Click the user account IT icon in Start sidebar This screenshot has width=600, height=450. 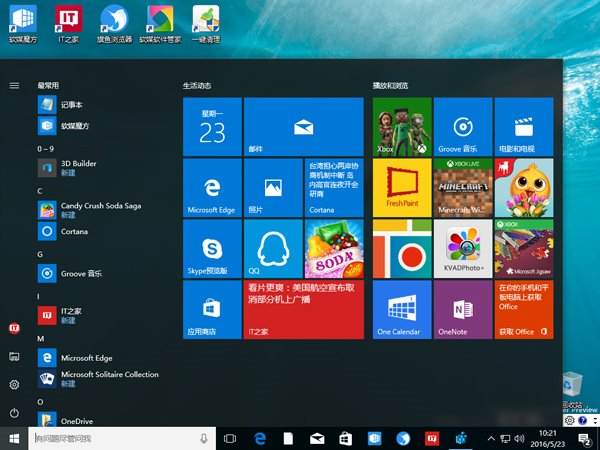point(14,328)
